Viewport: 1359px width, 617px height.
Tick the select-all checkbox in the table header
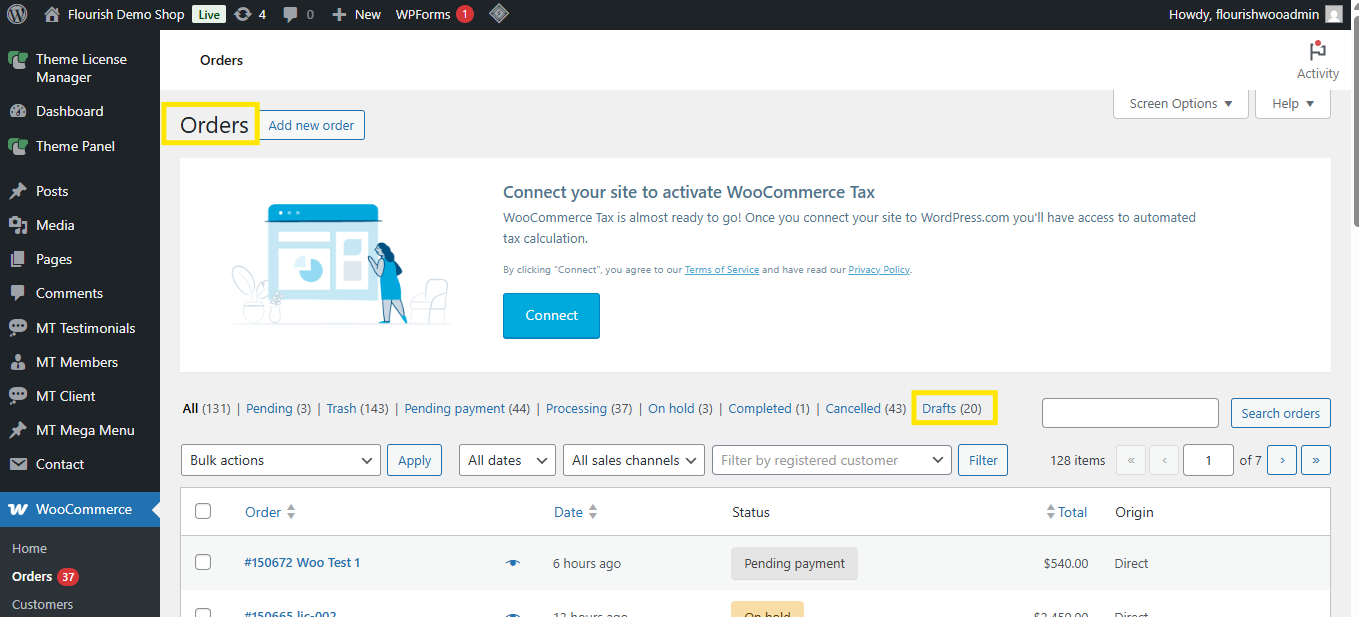pos(203,511)
